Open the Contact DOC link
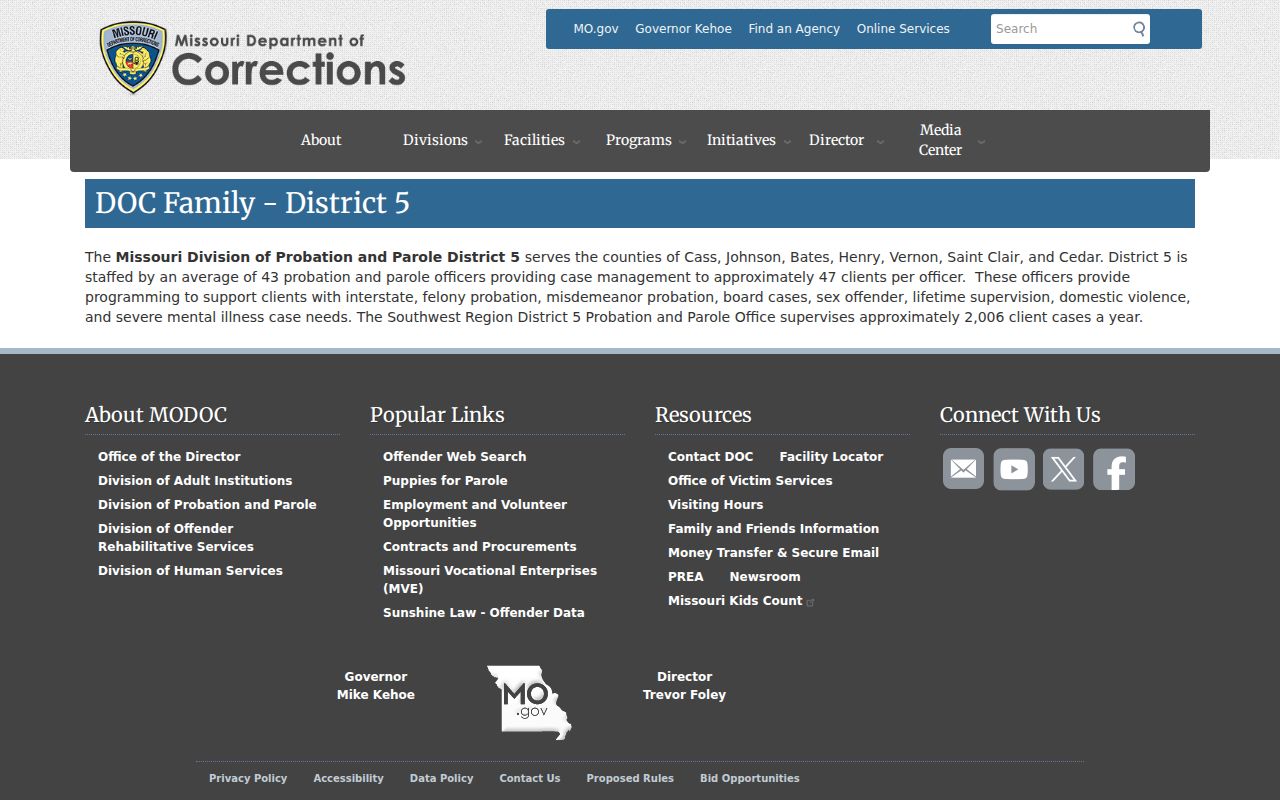The height and width of the screenshot is (800, 1280). coord(710,456)
